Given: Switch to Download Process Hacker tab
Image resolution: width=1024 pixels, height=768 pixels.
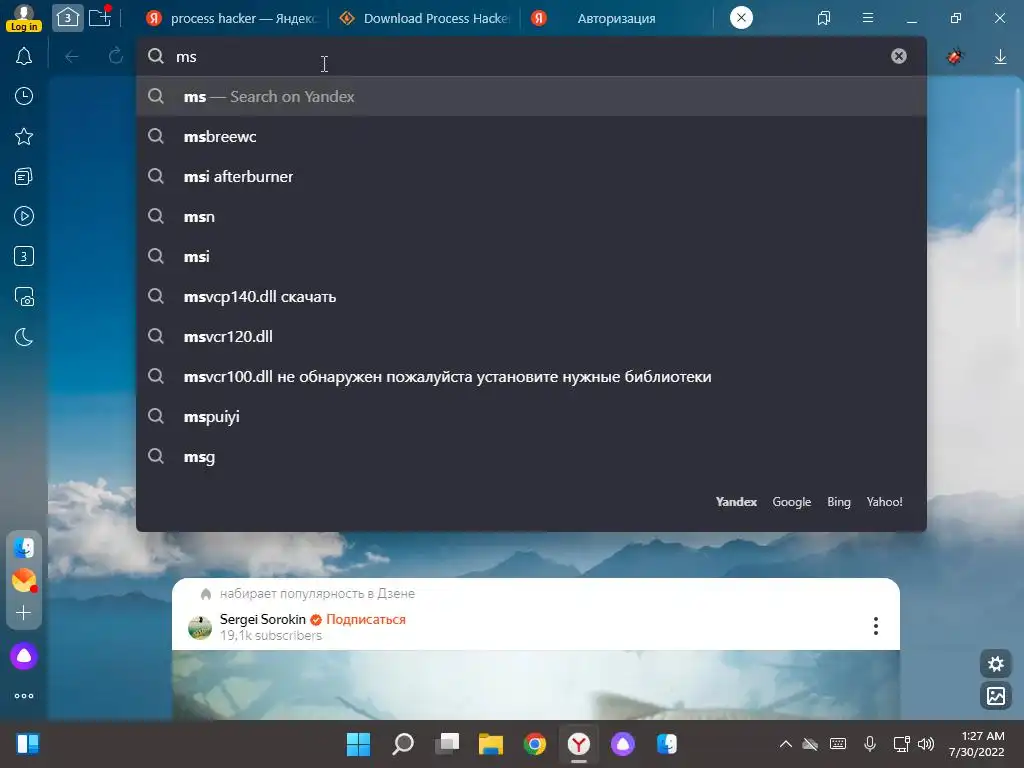Looking at the screenshot, I should click(425, 18).
